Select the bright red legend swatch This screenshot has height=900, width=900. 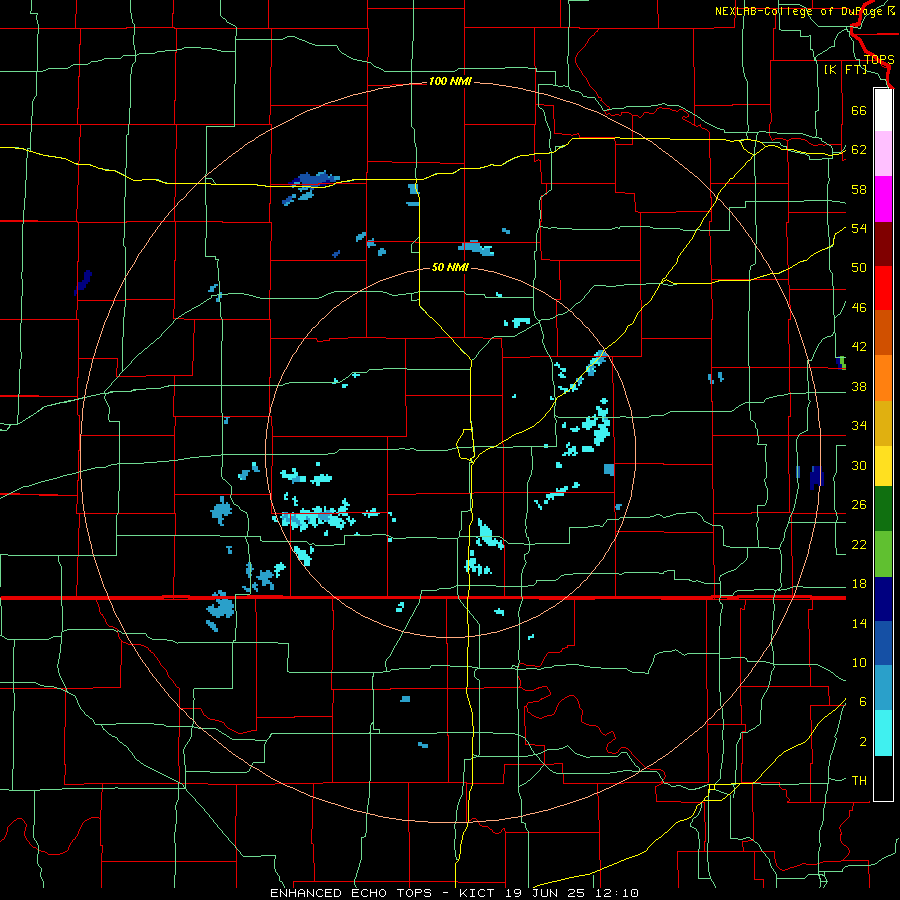(883, 288)
